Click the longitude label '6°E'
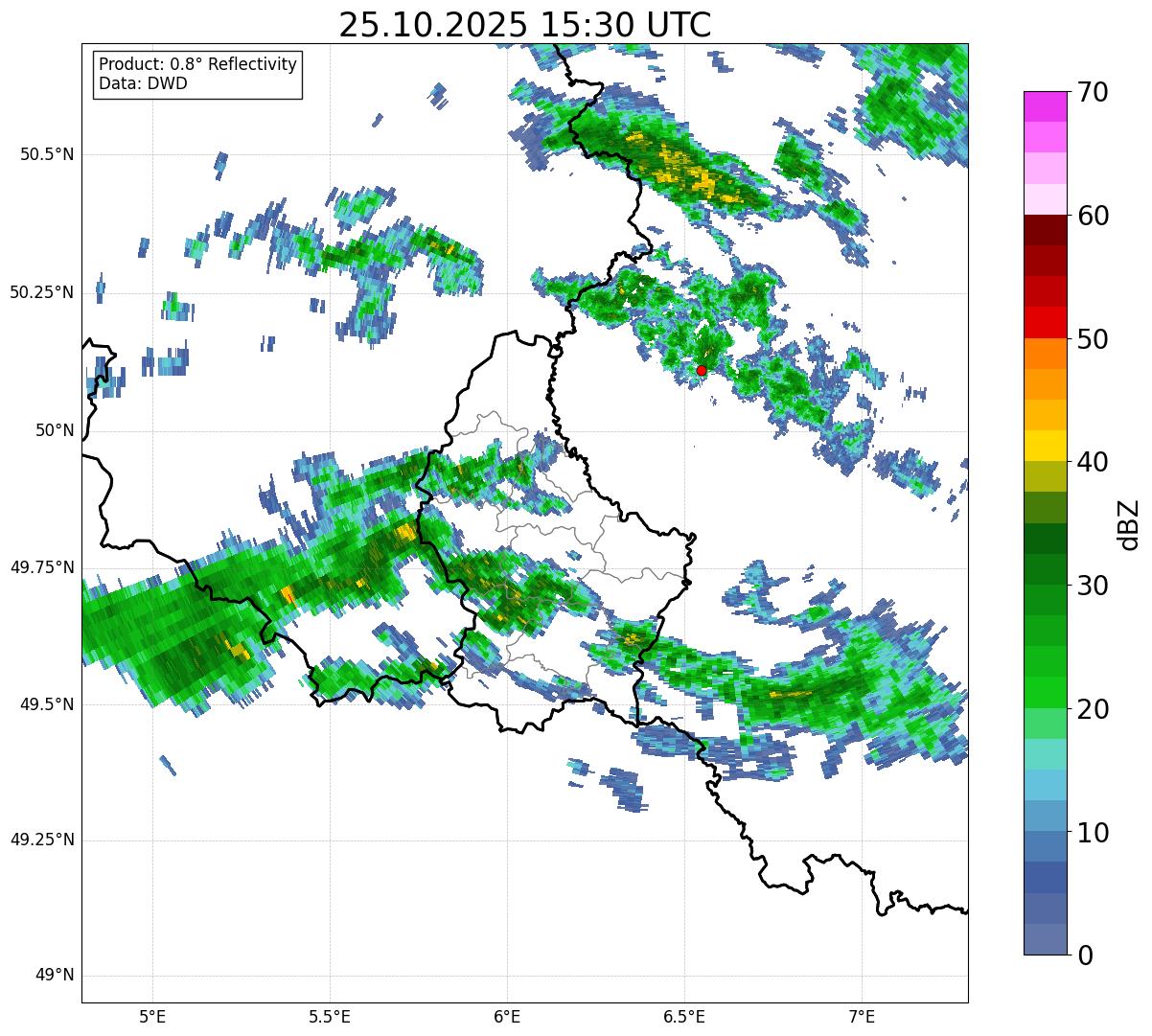The height and width of the screenshot is (1036, 1152). click(x=507, y=1016)
